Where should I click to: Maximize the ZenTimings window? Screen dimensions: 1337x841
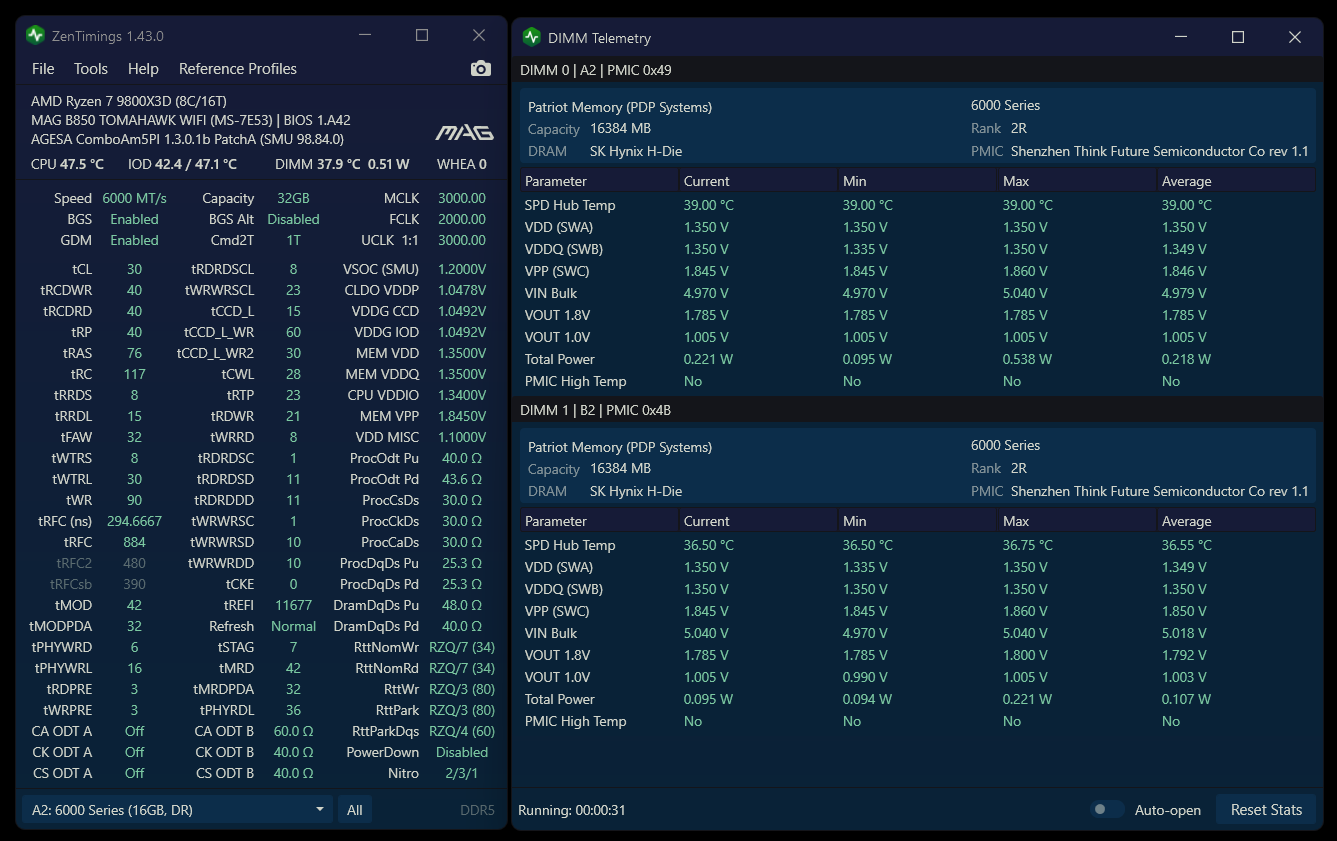coord(422,36)
